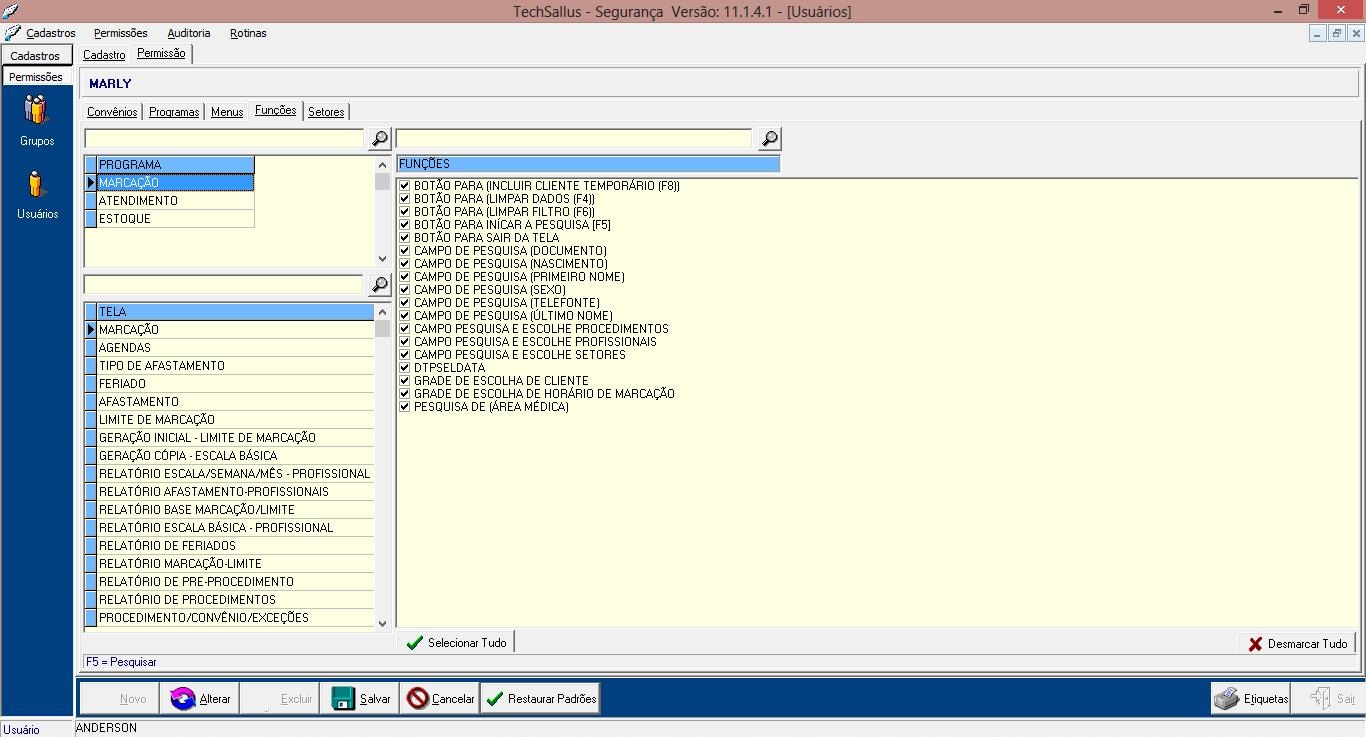
Task: Click scroll up arrow of TELA list
Action: tap(382, 312)
